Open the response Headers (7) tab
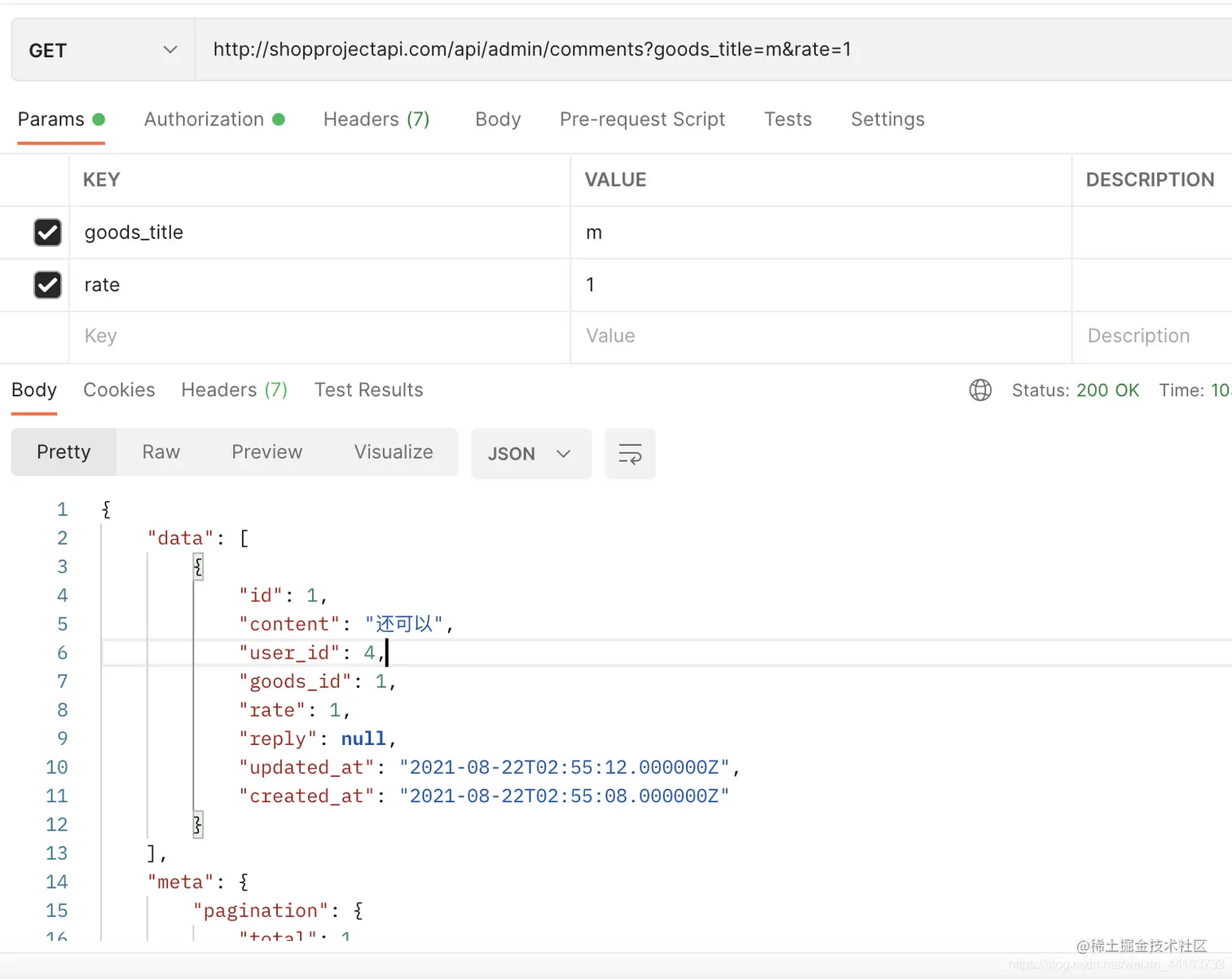This screenshot has height=979, width=1232. (x=235, y=390)
